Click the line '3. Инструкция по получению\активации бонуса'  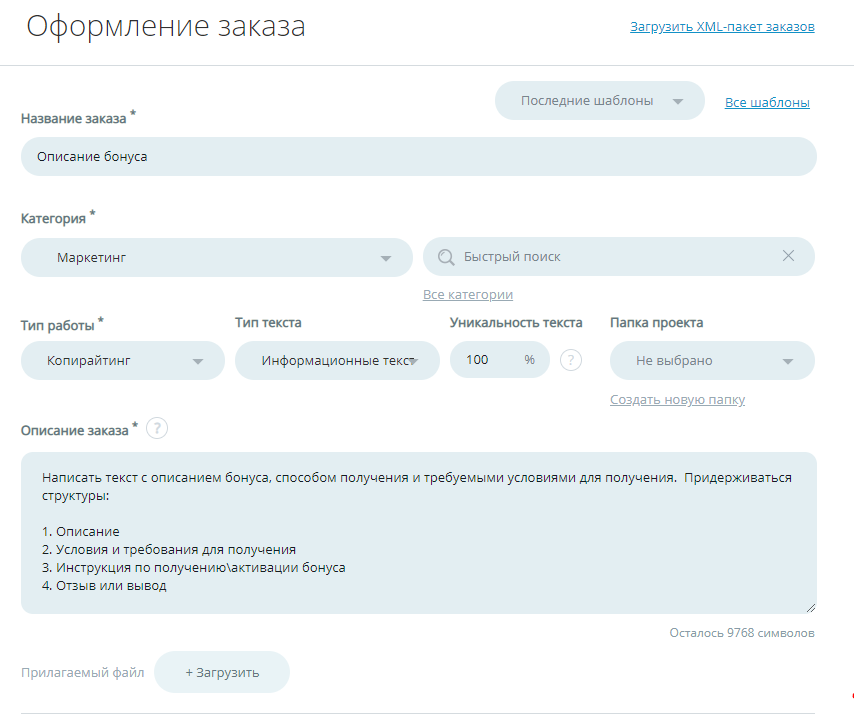[193, 568]
